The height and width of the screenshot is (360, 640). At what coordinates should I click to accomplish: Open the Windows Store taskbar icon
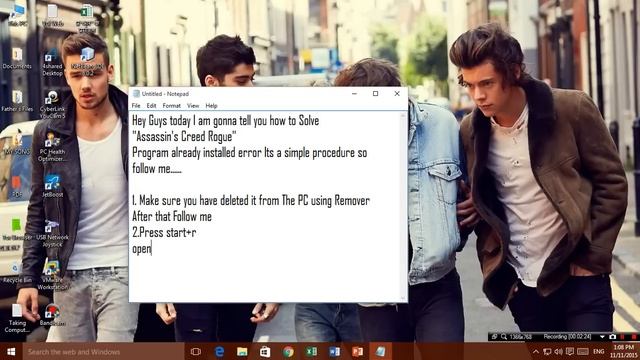[265, 351]
